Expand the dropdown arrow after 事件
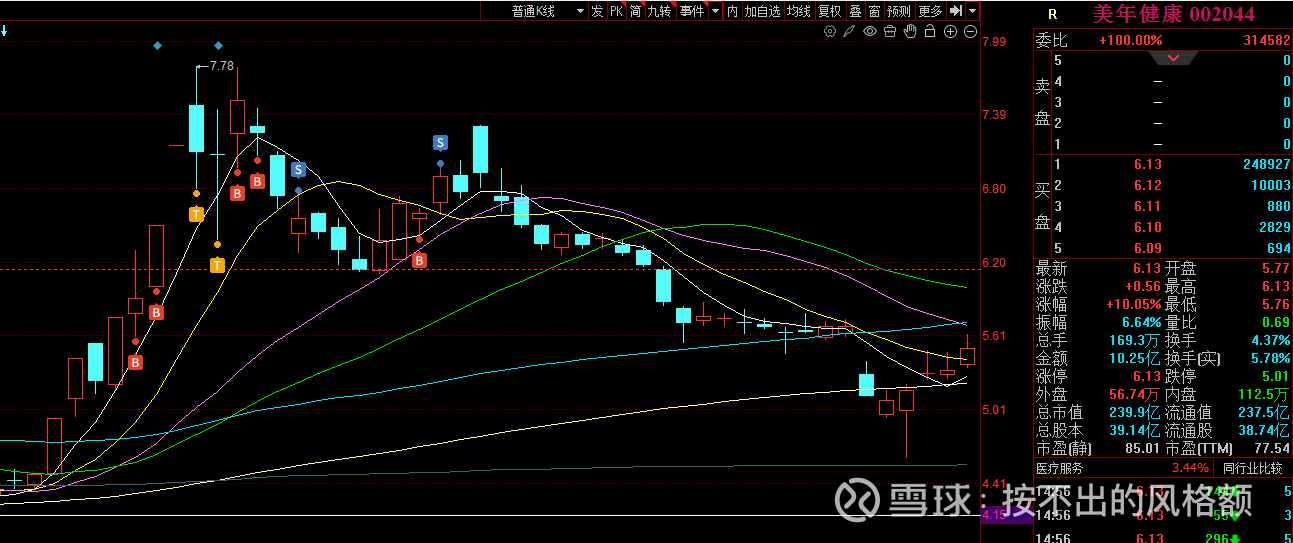The height and width of the screenshot is (543, 1293). [715, 11]
